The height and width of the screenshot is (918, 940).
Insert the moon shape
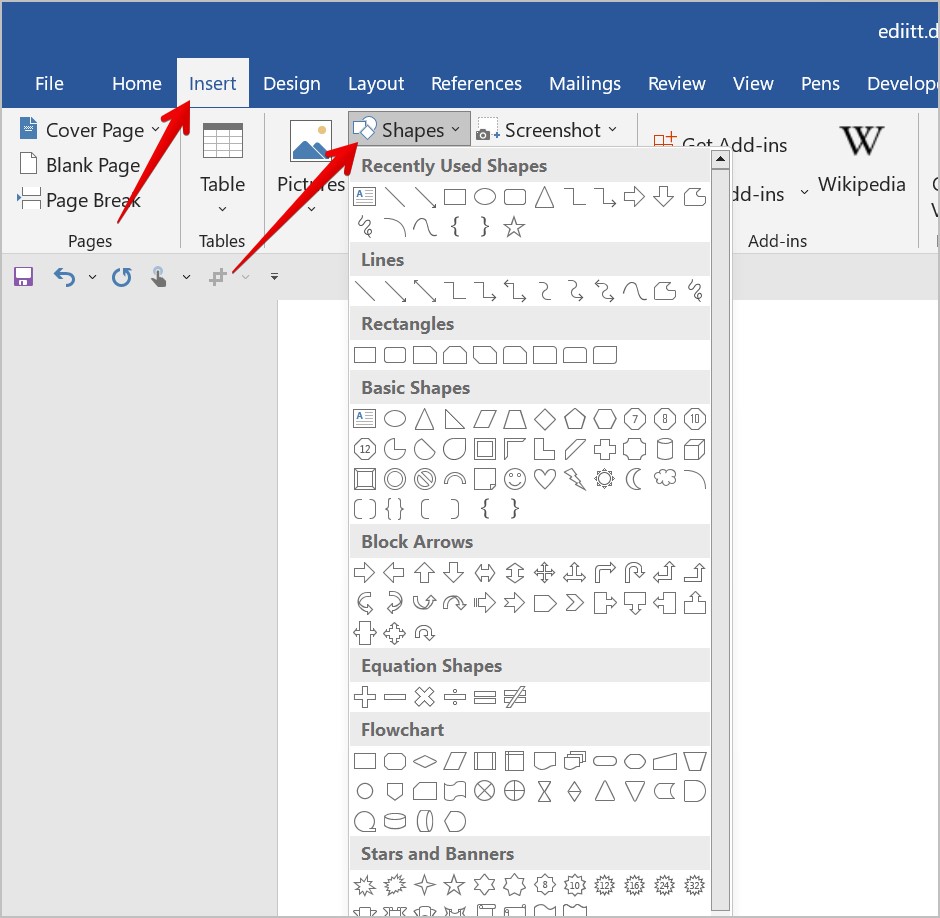click(634, 479)
